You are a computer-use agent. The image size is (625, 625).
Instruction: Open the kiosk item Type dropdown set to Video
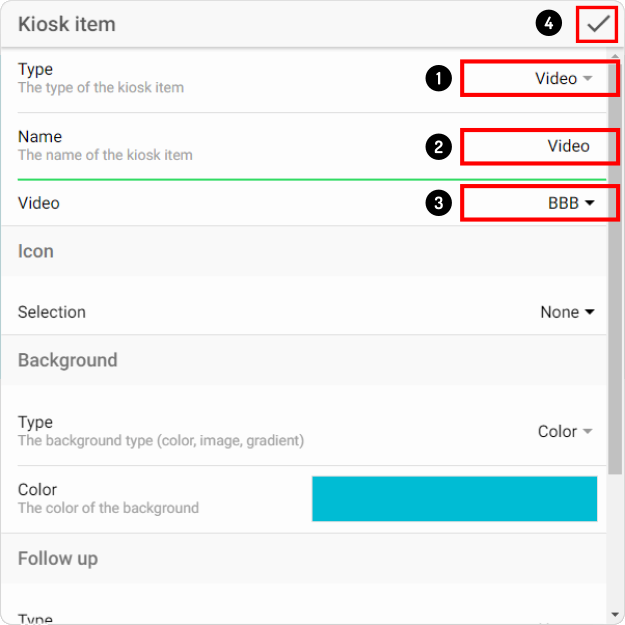point(564,79)
